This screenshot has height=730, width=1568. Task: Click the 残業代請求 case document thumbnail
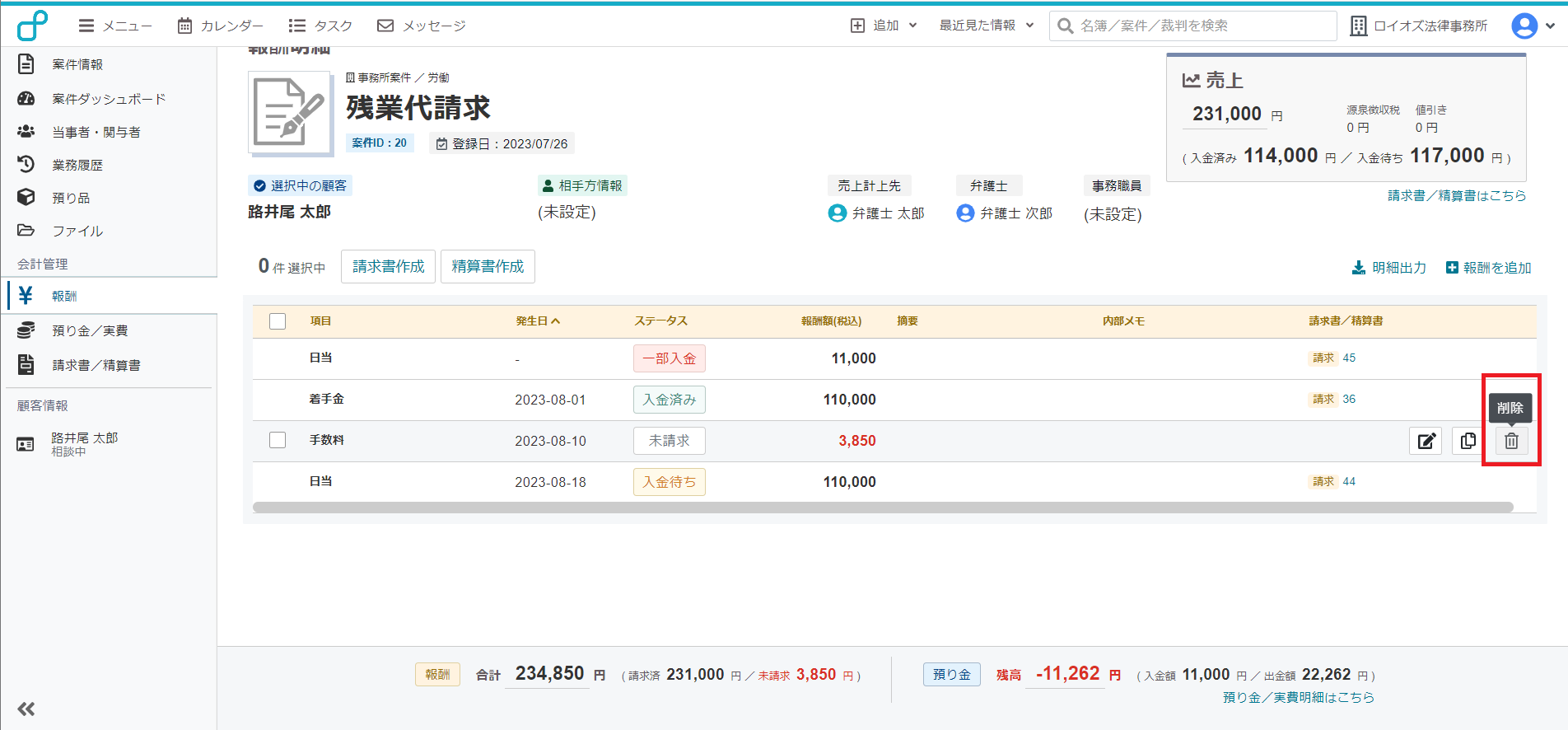[290, 112]
